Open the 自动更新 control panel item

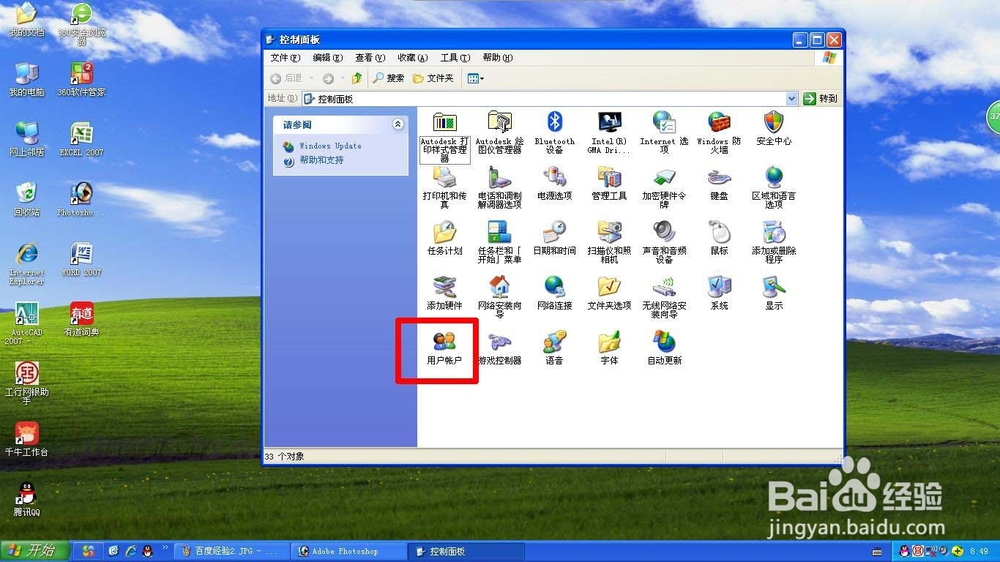(664, 348)
